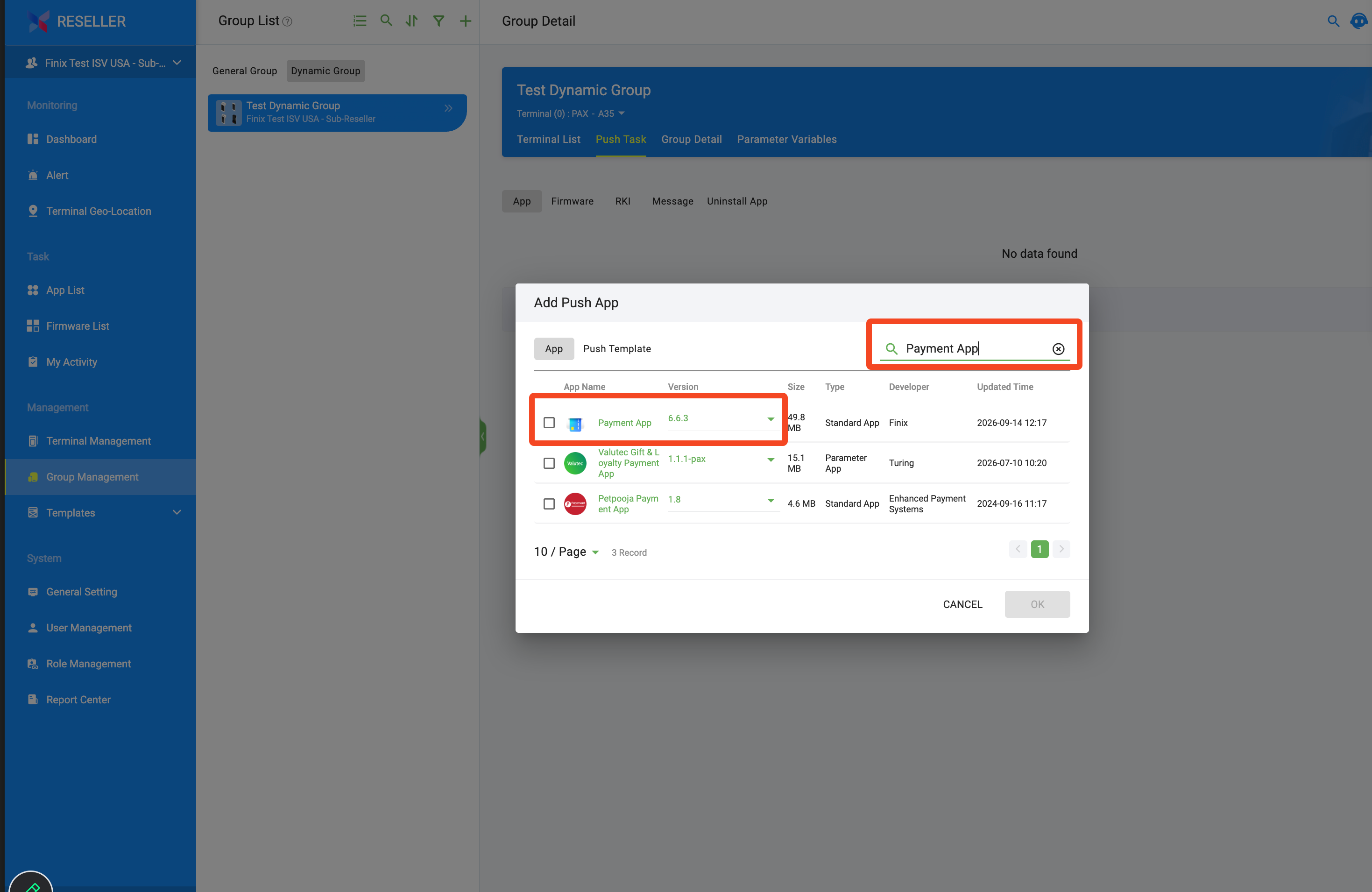The height and width of the screenshot is (892, 1372).
Task: Cancel the Add Push App dialog
Action: click(962, 604)
